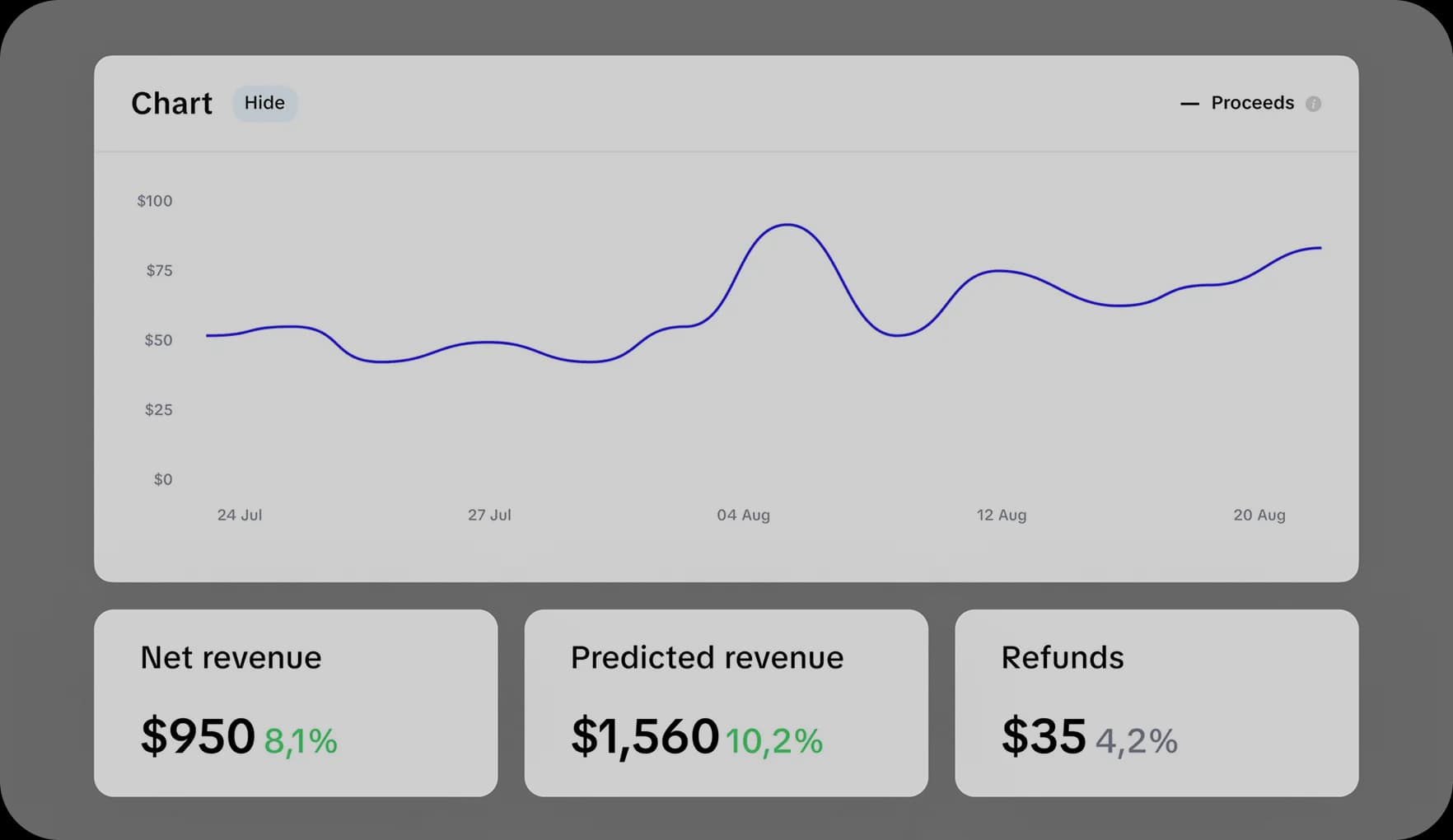
Task: Open the Refunds card
Action: (x=1156, y=702)
